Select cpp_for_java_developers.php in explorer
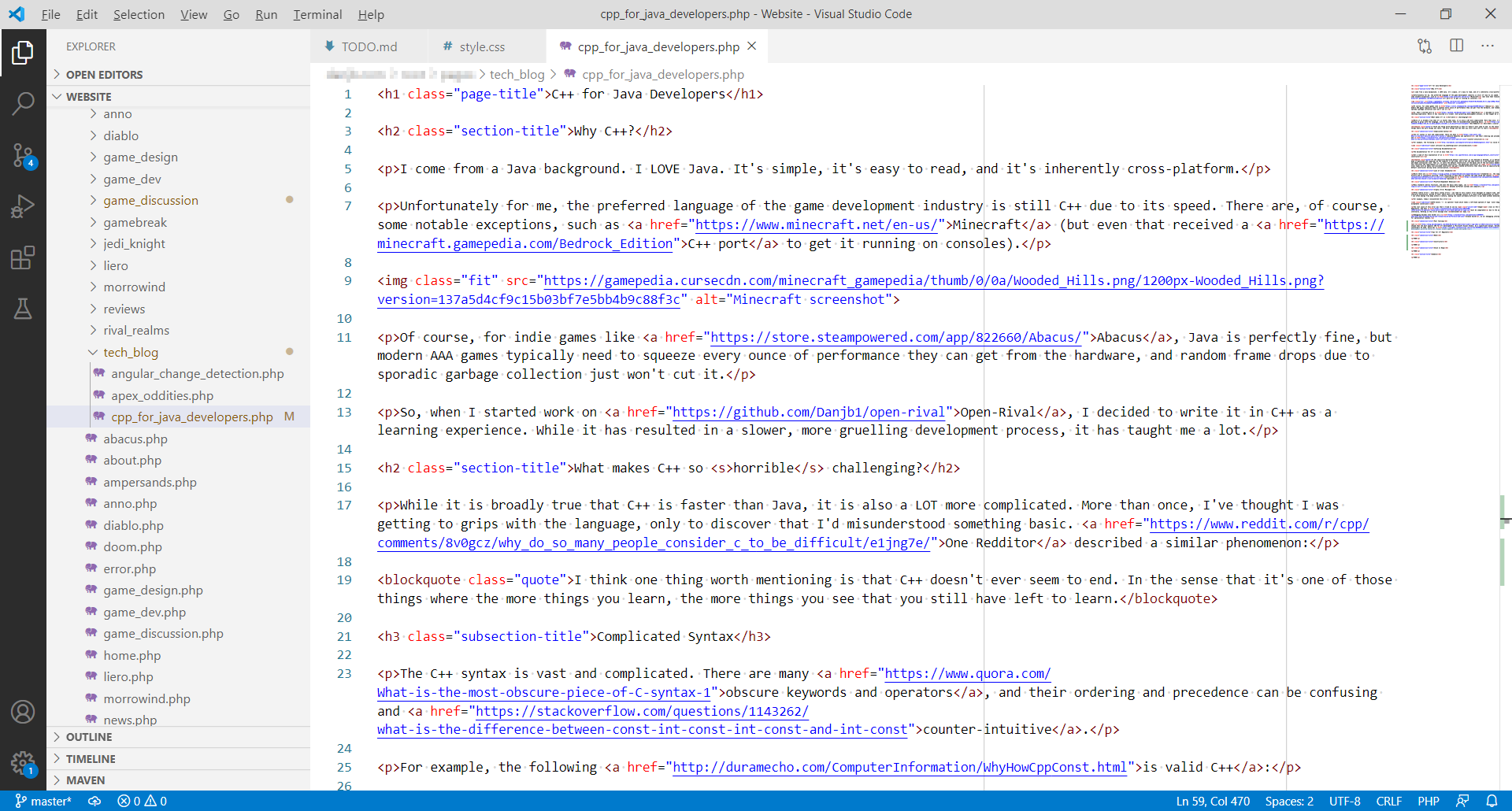1512x811 pixels. tap(179, 417)
